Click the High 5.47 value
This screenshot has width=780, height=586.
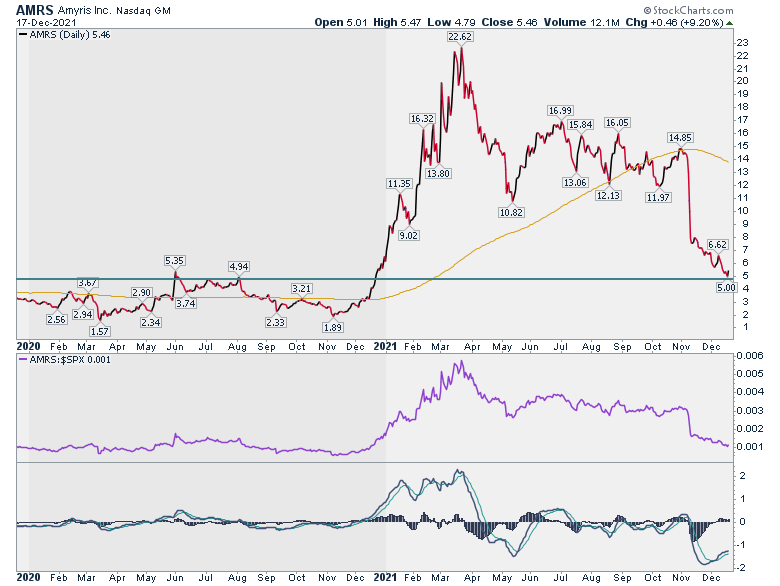397,22
